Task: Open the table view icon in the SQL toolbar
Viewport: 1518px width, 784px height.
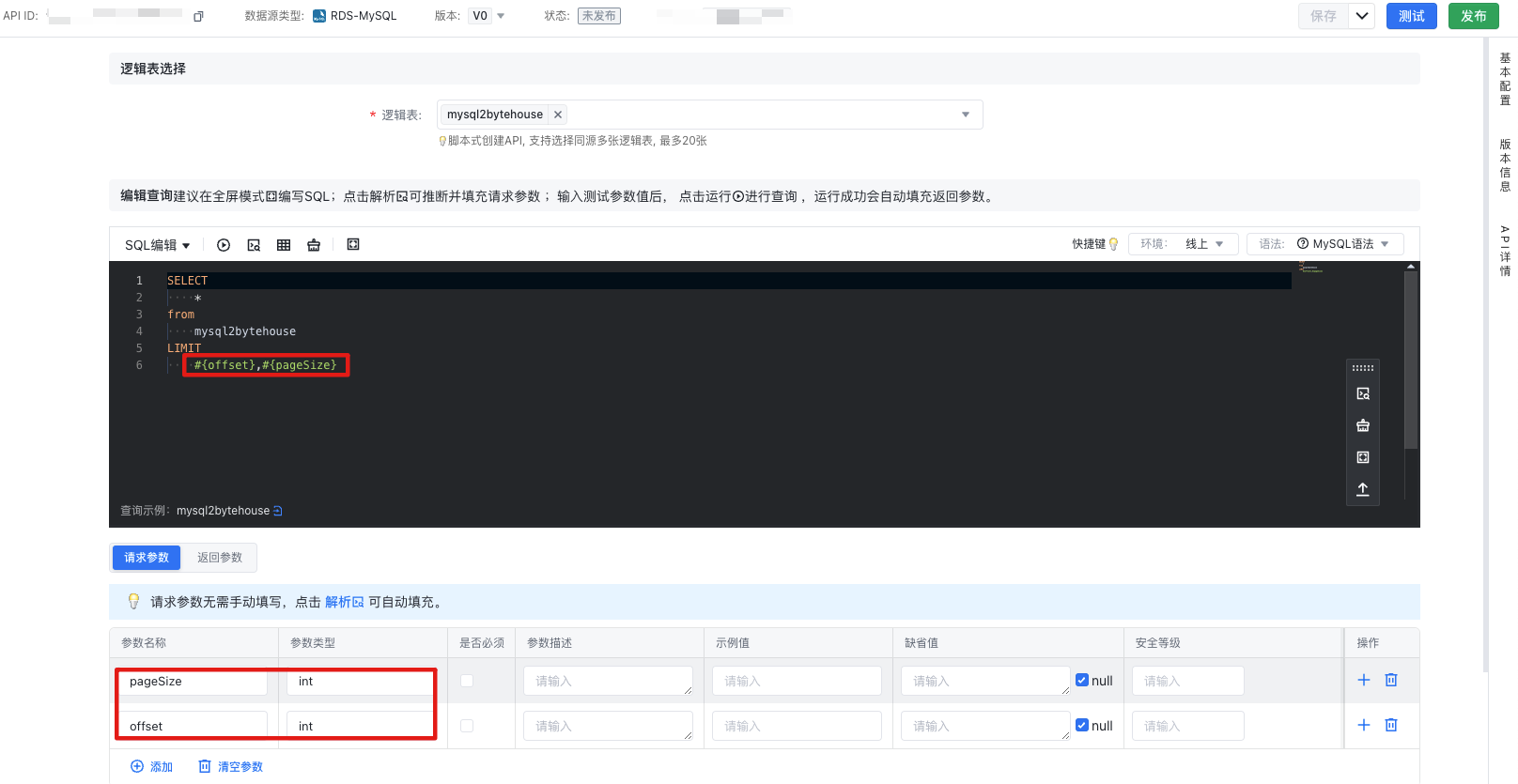Action: coord(284,245)
